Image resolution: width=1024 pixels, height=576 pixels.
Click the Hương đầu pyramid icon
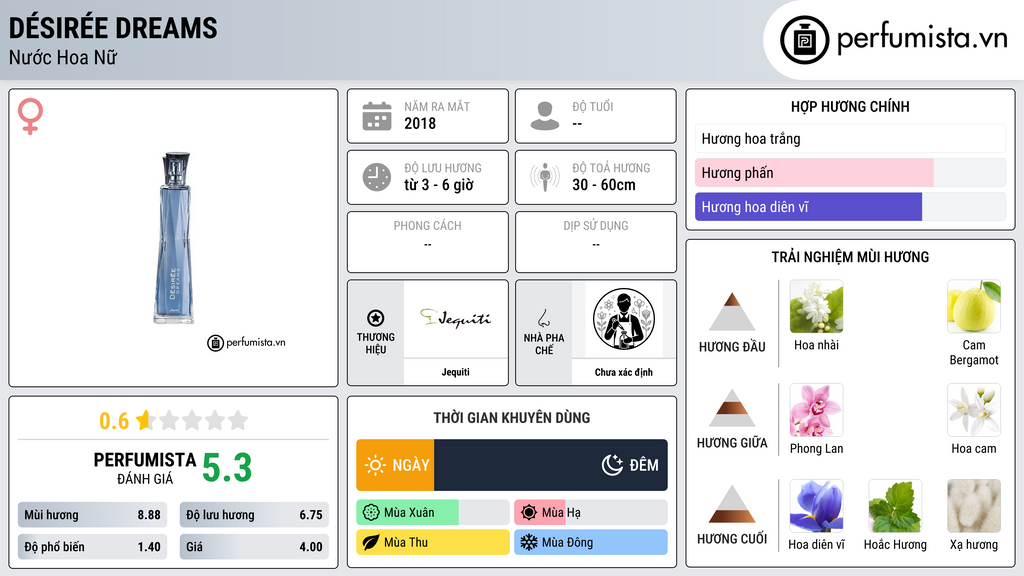[x=732, y=312]
